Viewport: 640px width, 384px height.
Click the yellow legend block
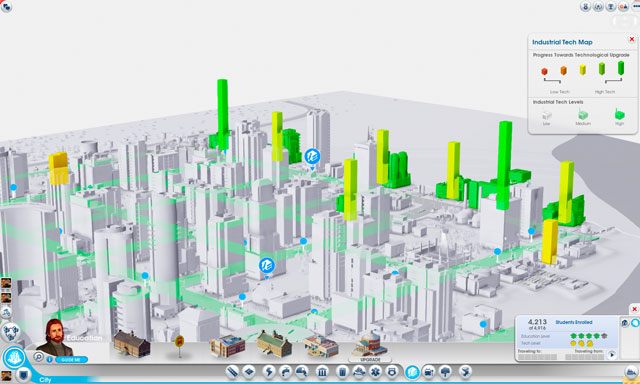click(582, 70)
